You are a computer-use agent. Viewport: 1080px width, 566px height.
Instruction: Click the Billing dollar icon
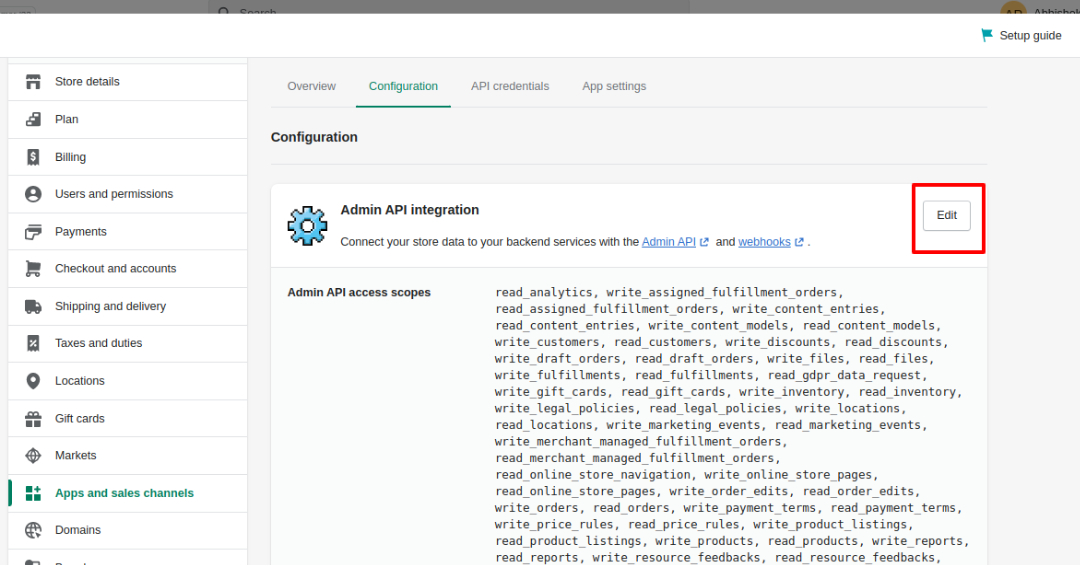(x=33, y=157)
